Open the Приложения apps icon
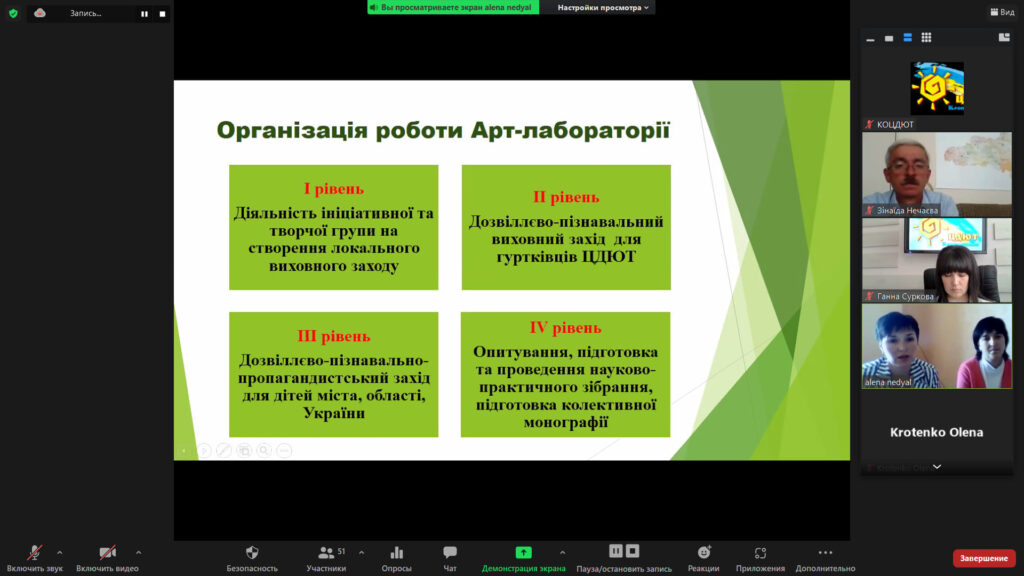Viewport: 1024px width, 576px height. pyautogui.click(x=760, y=552)
